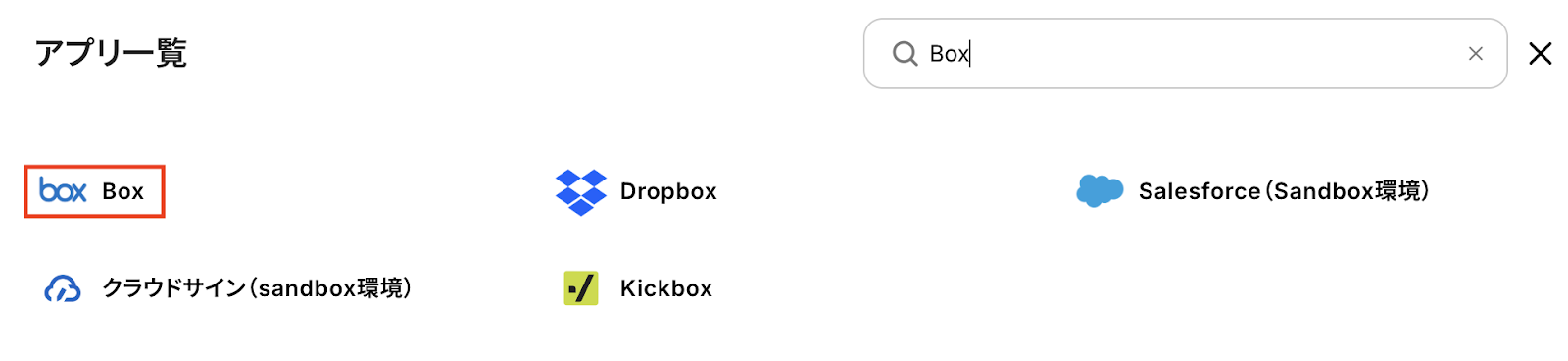Viewport: 1568px width, 361px height.
Task: Open the Box app label
Action: click(123, 191)
